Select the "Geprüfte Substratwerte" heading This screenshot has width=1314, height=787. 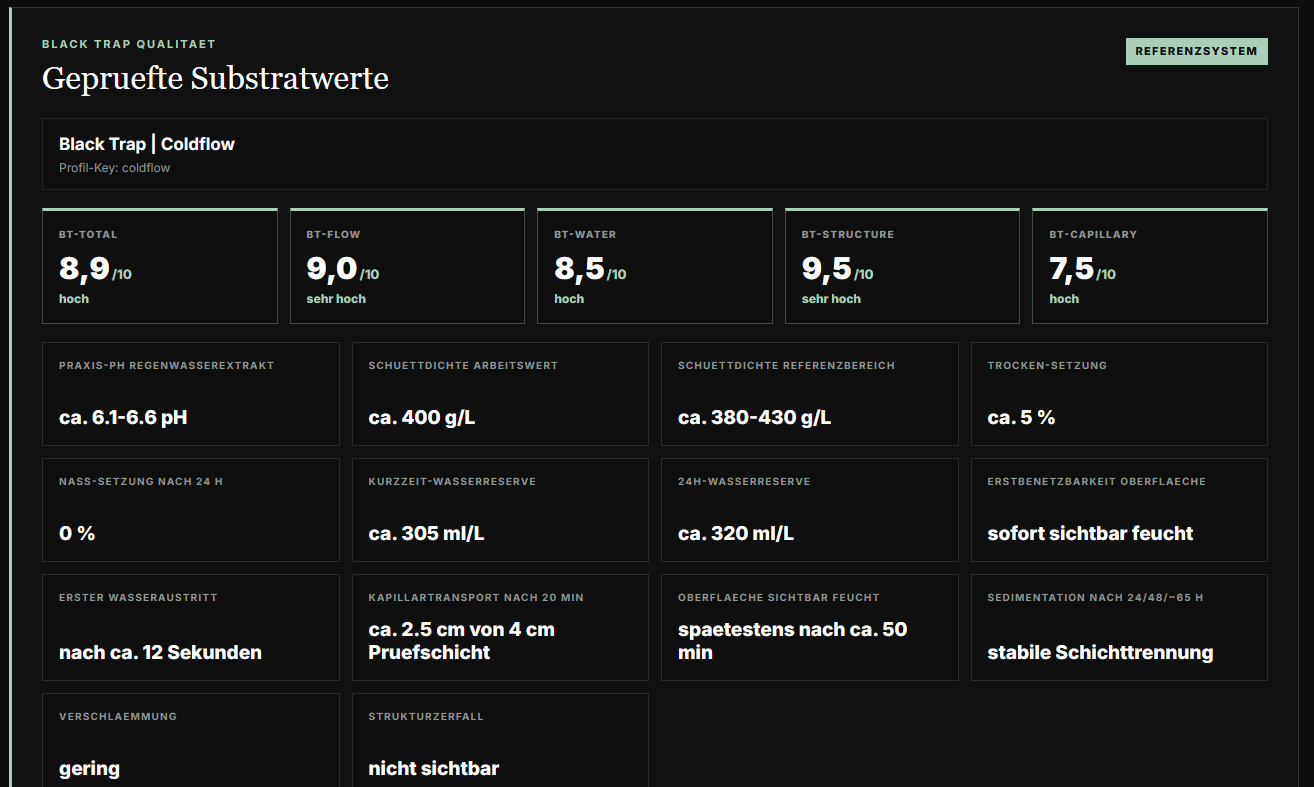point(215,78)
